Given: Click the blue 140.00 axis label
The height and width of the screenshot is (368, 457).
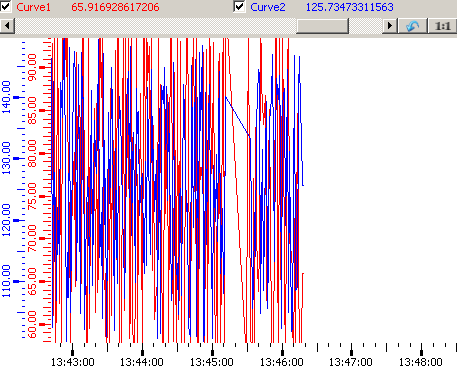Looking at the screenshot, I should pos(6,97).
